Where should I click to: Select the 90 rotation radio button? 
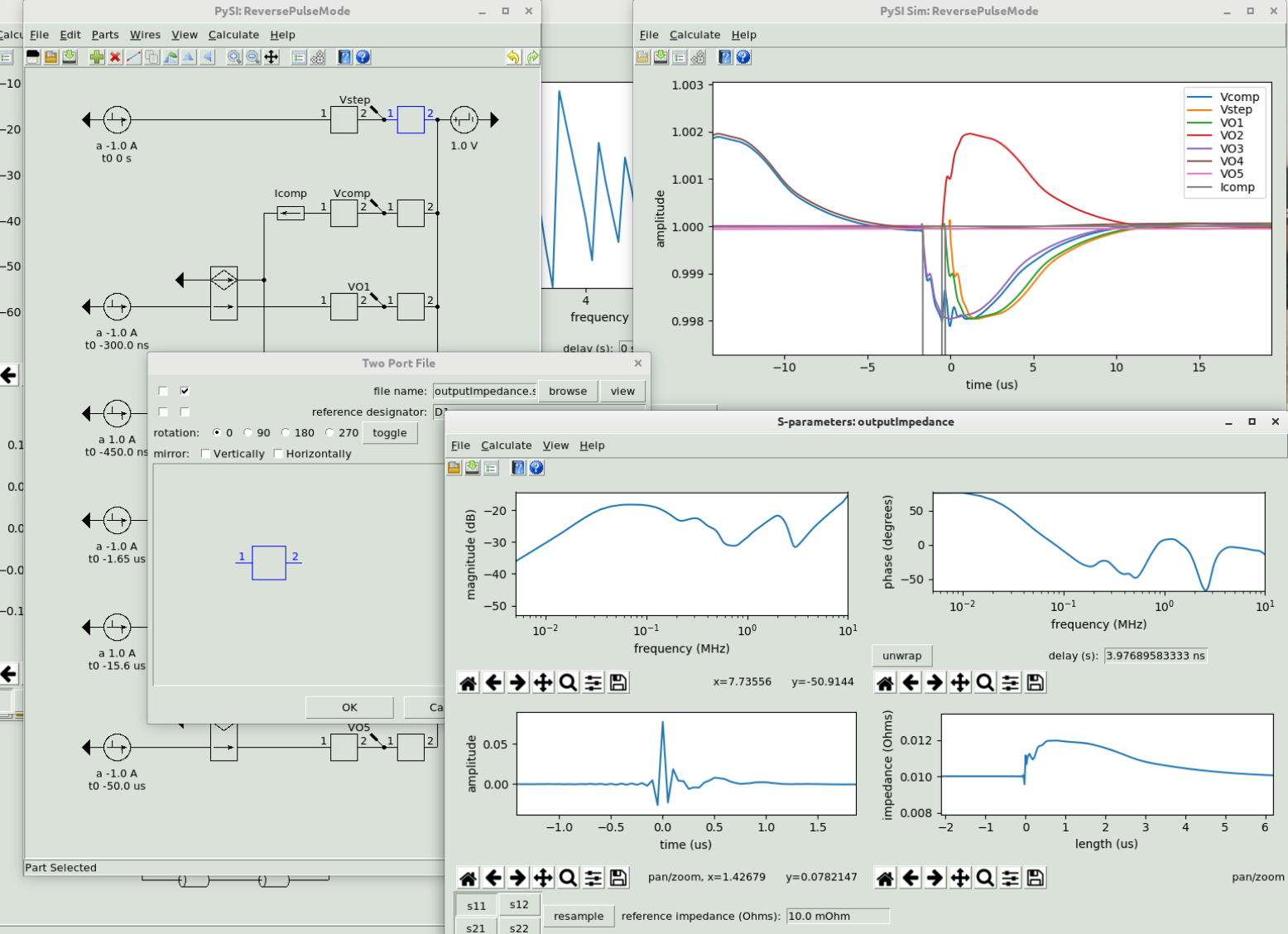248,432
